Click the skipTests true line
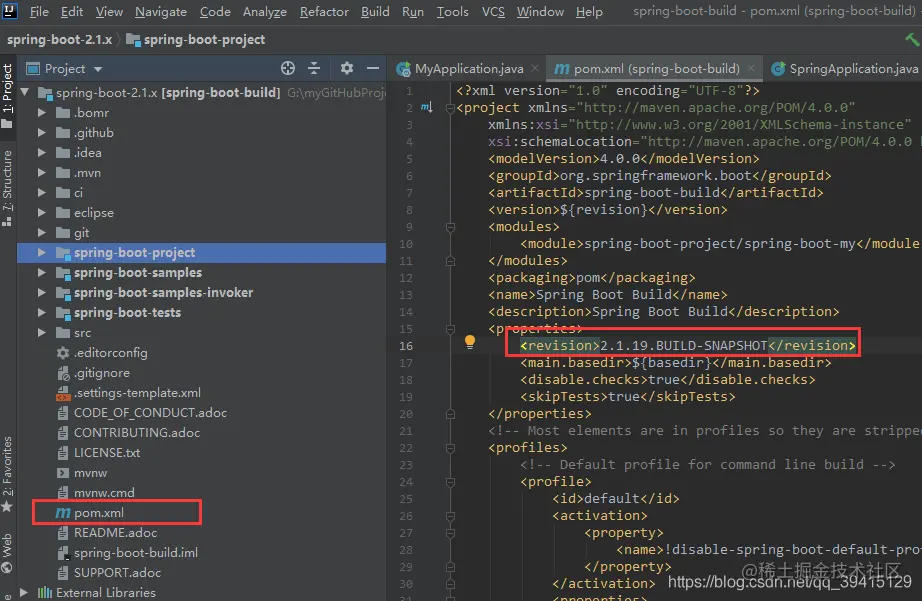Image resolution: width=922 pixels, height=601 pixels. coord(627,397)
